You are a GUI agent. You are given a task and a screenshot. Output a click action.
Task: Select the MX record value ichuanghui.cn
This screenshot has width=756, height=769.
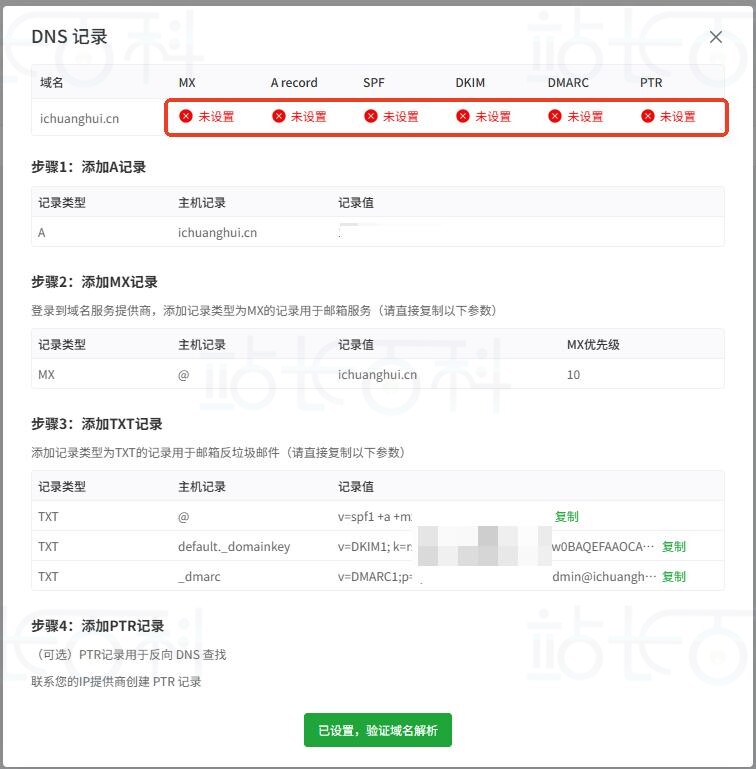[x=377, y=375]
